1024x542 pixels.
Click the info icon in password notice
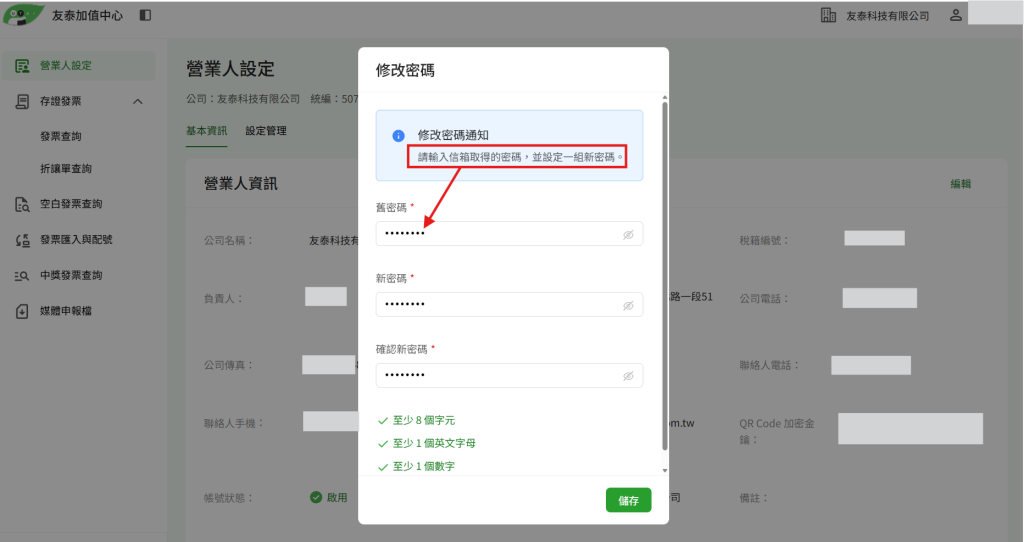pos(398,136)
